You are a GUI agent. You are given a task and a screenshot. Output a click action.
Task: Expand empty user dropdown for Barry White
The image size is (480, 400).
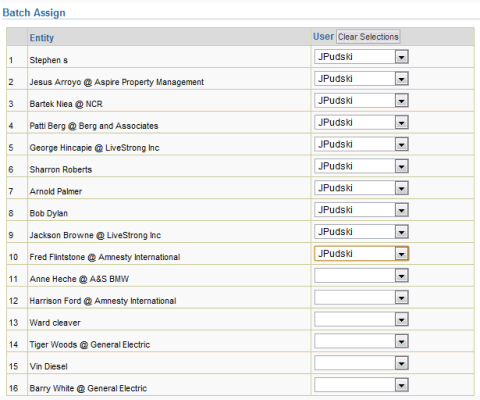[x=361, y=385]
